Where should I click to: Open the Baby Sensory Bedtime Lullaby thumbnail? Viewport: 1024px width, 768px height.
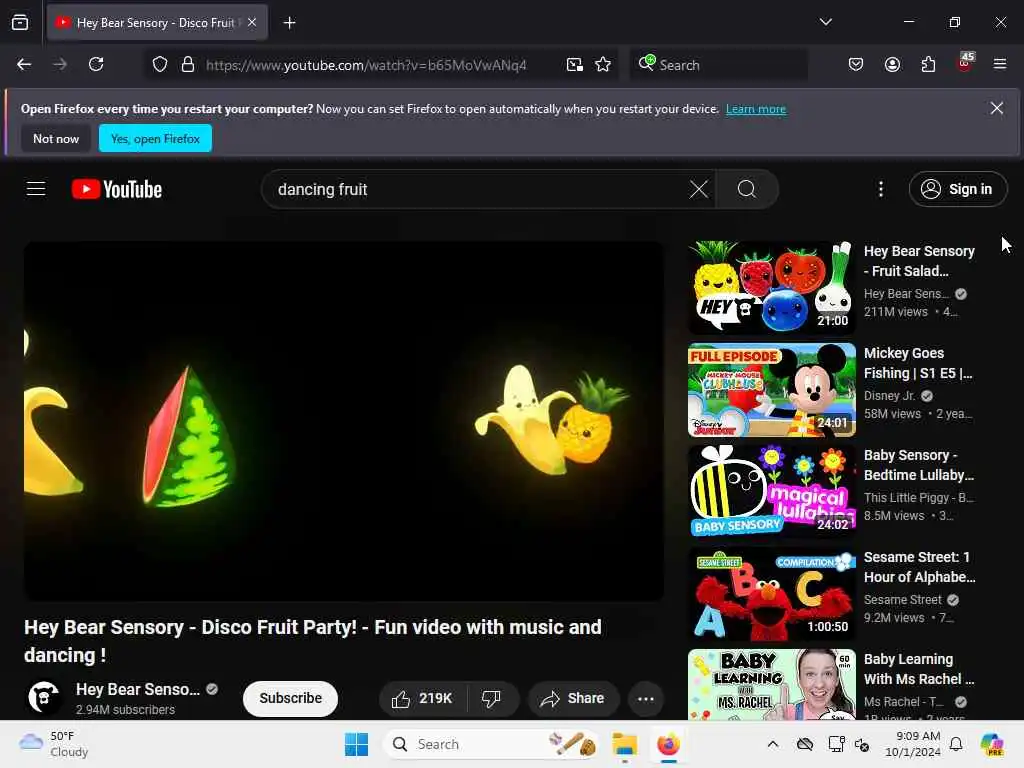point(772,492)
